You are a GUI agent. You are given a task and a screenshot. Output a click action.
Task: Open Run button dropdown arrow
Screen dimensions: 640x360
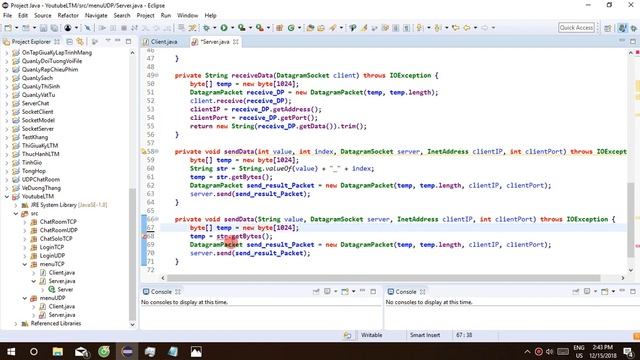pos(232,28)
